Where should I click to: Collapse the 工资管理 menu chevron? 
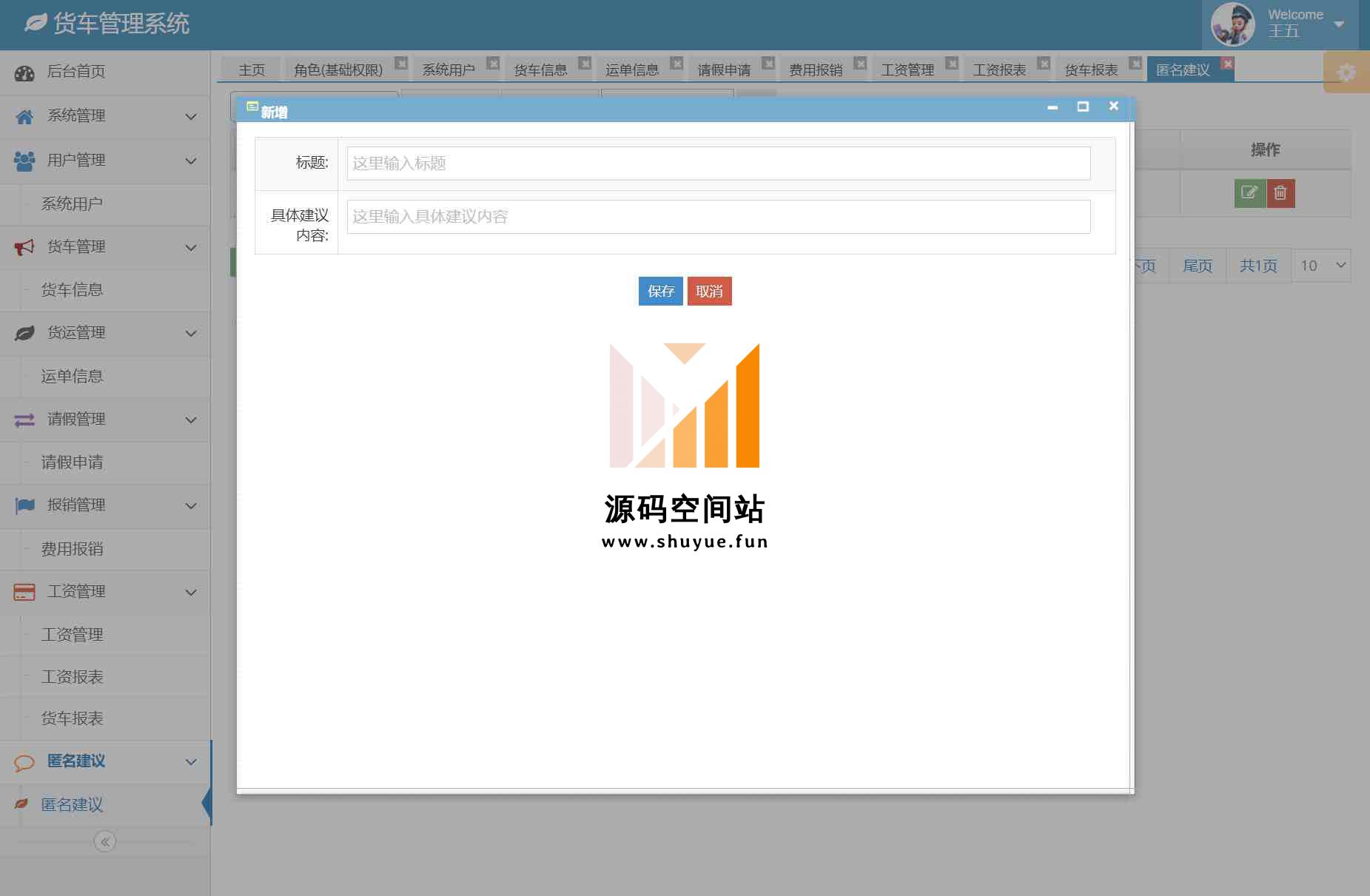191,593
